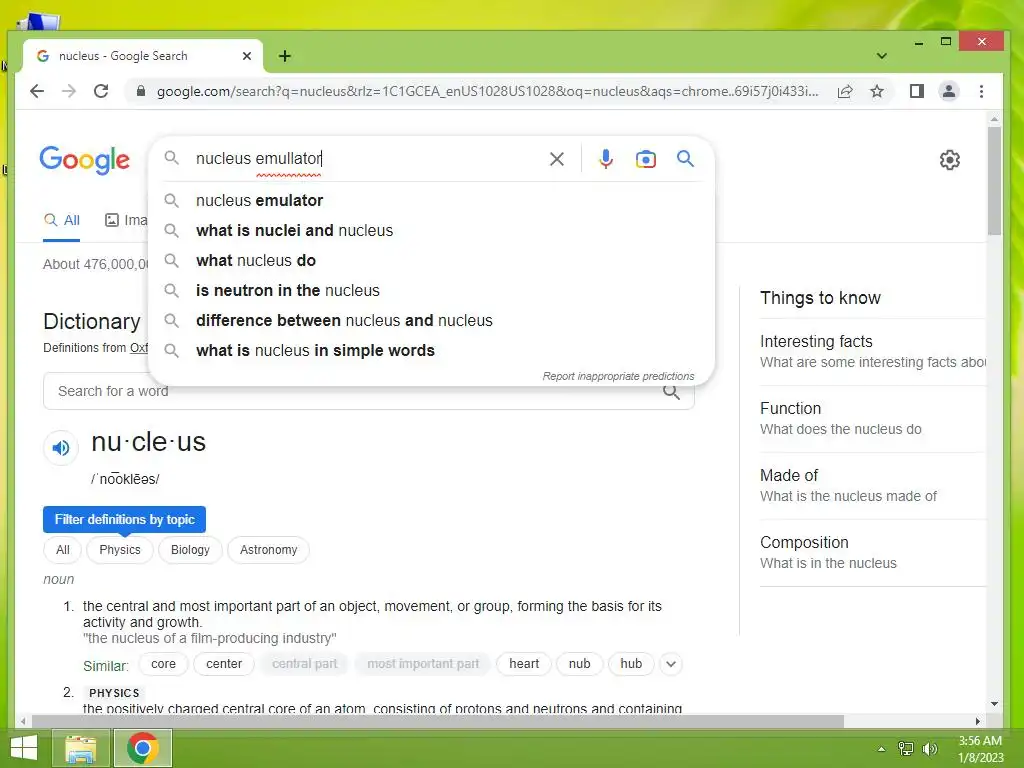
Task: Share this page via the share icon
Action: (845, 91)
